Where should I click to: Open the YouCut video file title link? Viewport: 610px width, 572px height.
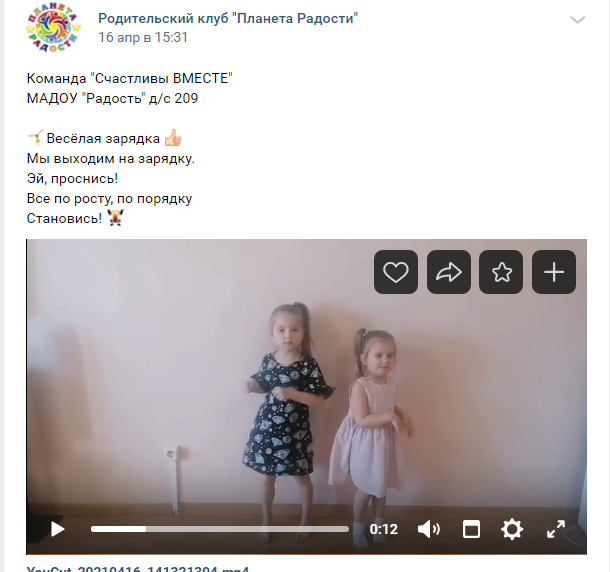[138, 568]
